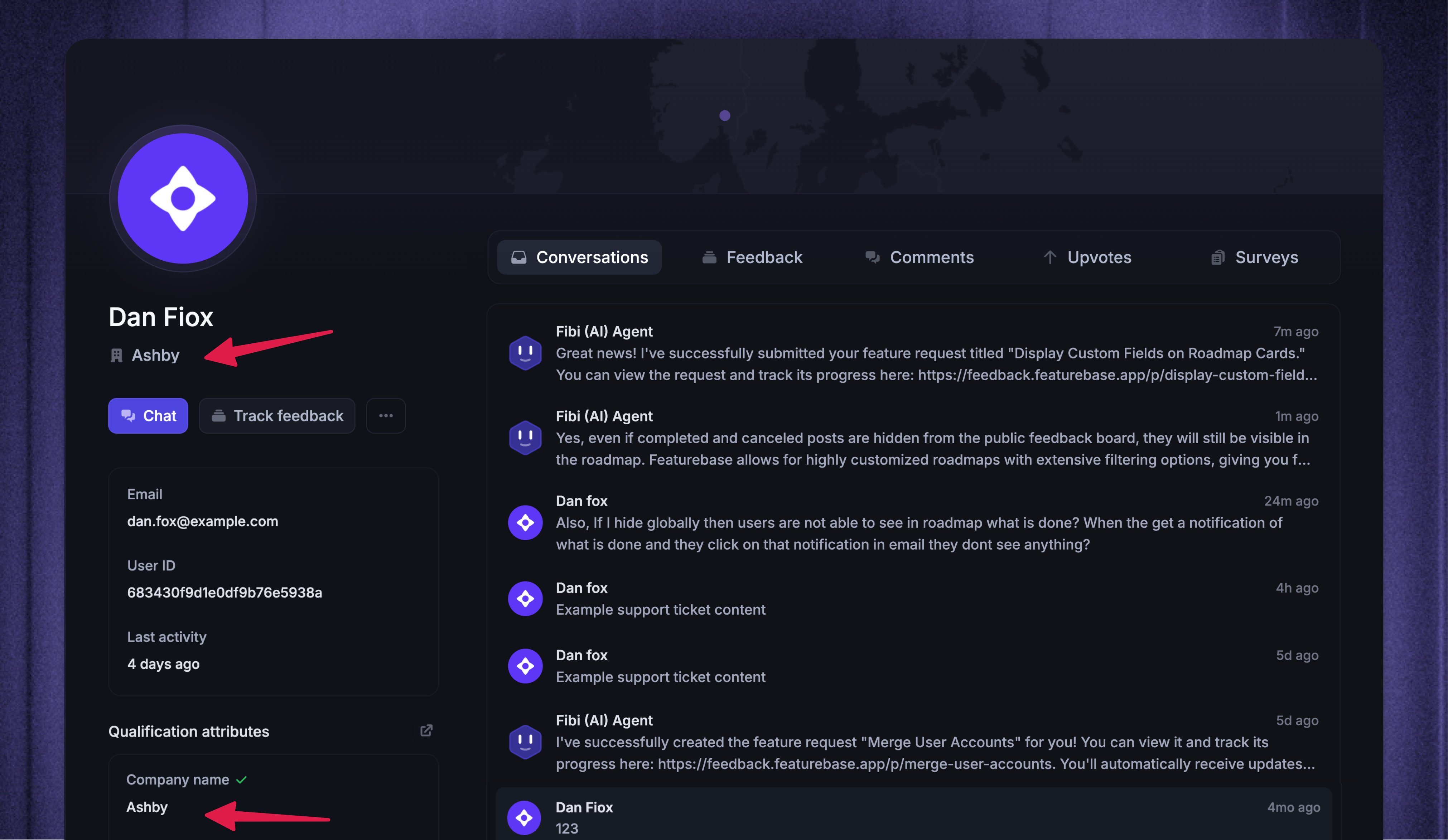Click the avatar beside the 5d ago Example support ticket
Screen dimensions: 1448x840
525,666
